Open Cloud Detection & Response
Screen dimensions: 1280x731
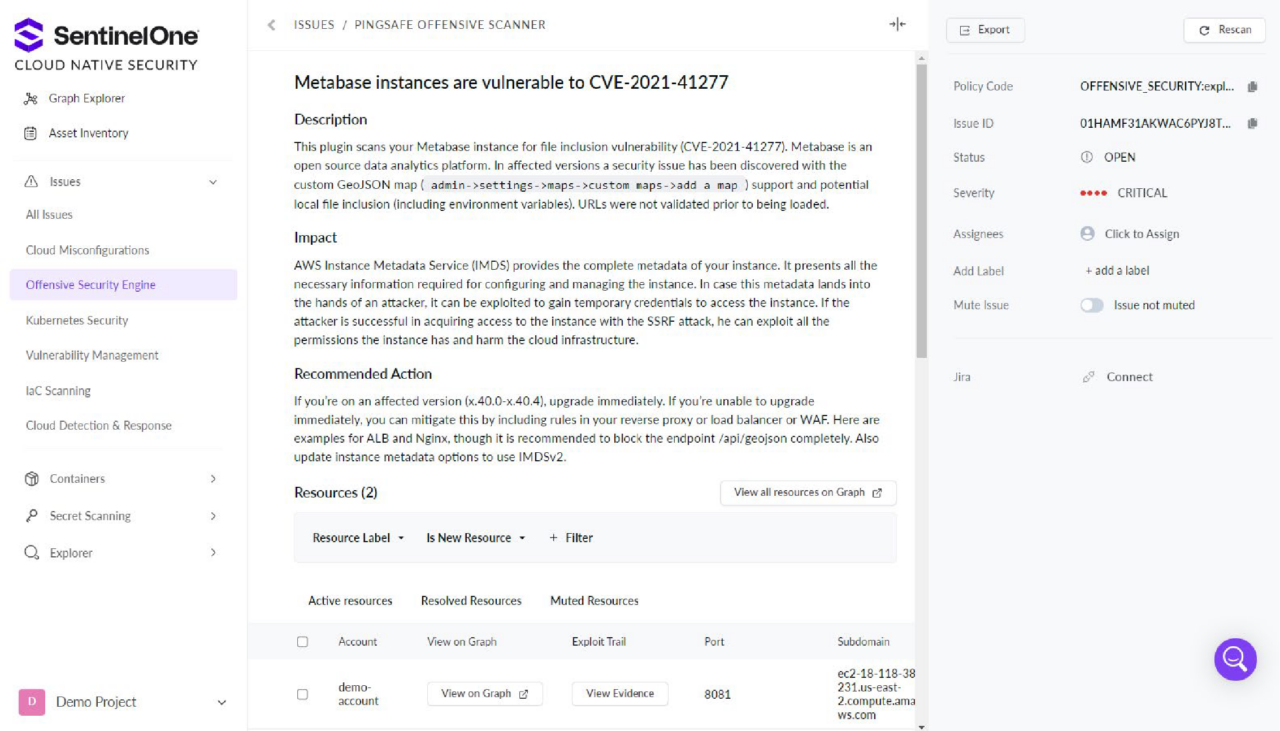pos(99,426)
